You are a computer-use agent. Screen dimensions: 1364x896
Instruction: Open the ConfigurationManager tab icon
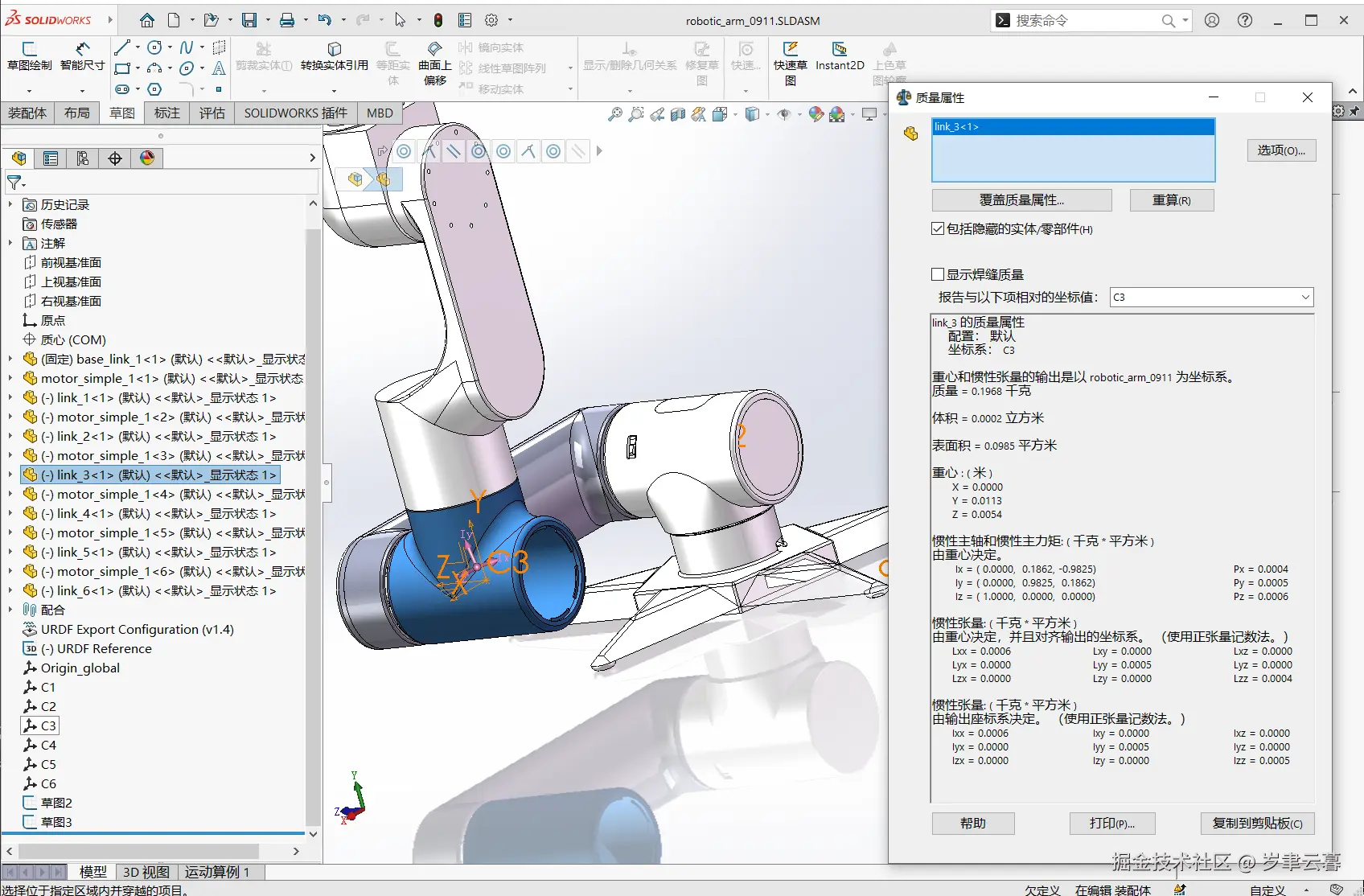83,158
